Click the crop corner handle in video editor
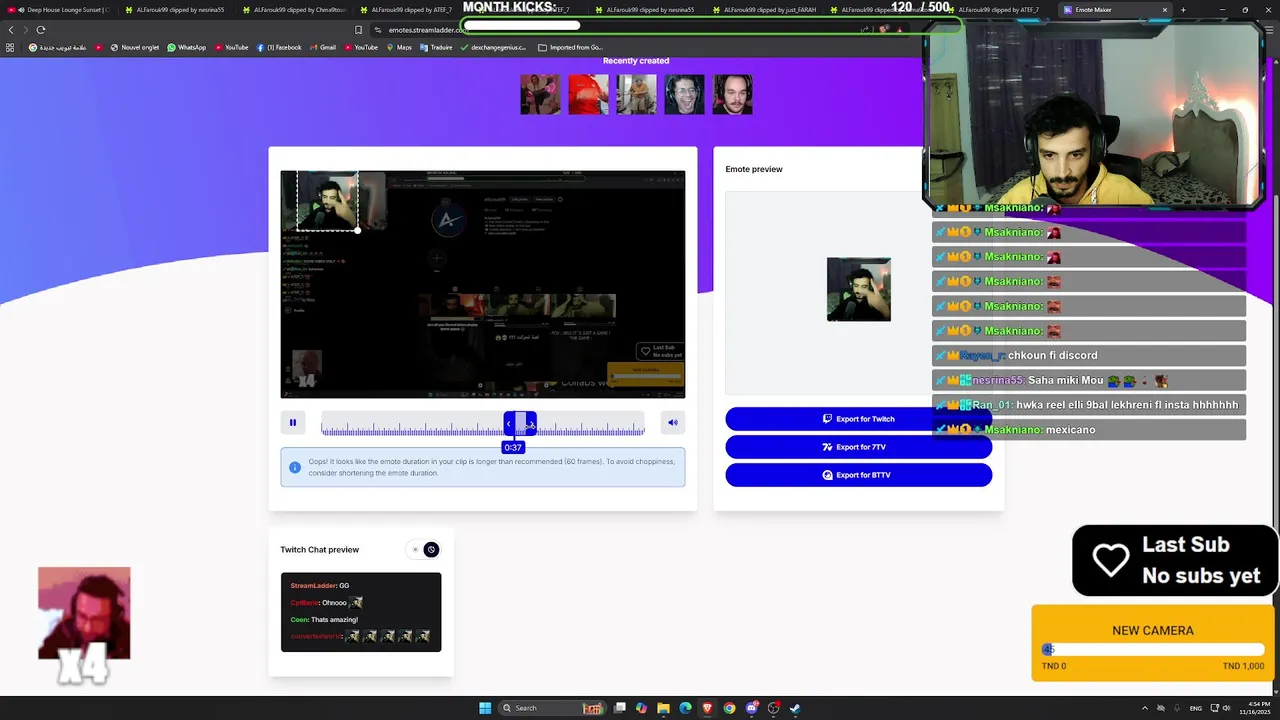The image size is (1280, 720). point(357,230)
